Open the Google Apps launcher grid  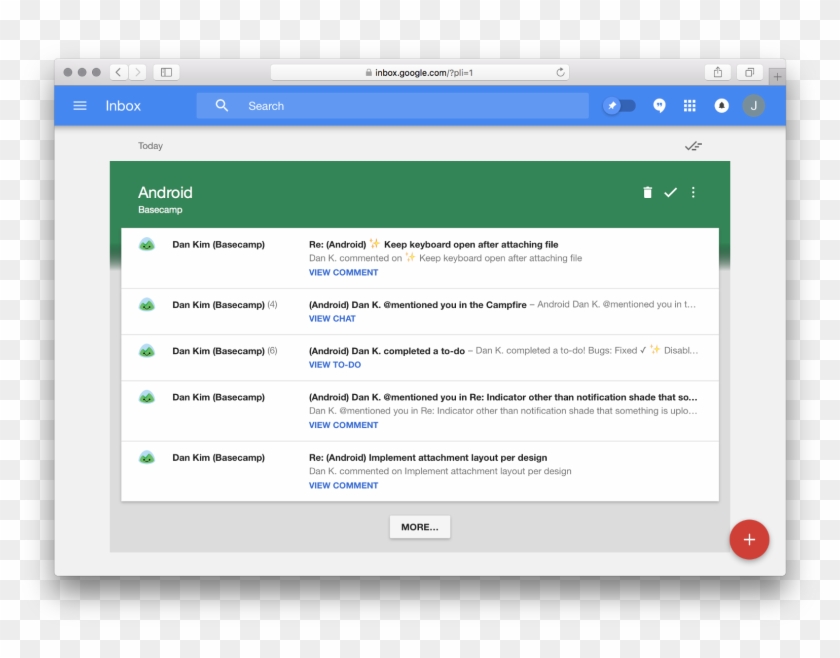point(689,105)
